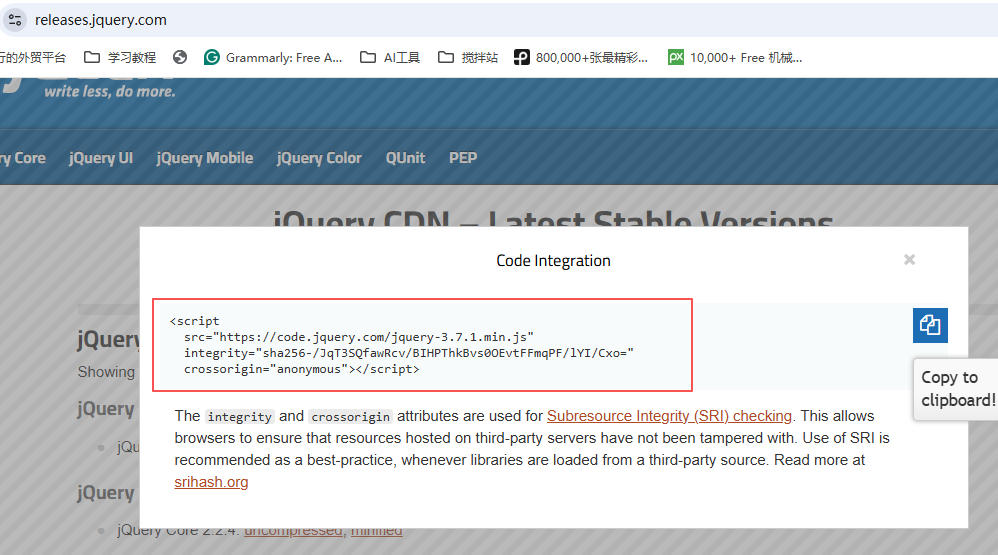Open the 800,000+张最精彩... bookmark
The width and height of the screenshot is (998, 555).
click(x=581, y=57)
